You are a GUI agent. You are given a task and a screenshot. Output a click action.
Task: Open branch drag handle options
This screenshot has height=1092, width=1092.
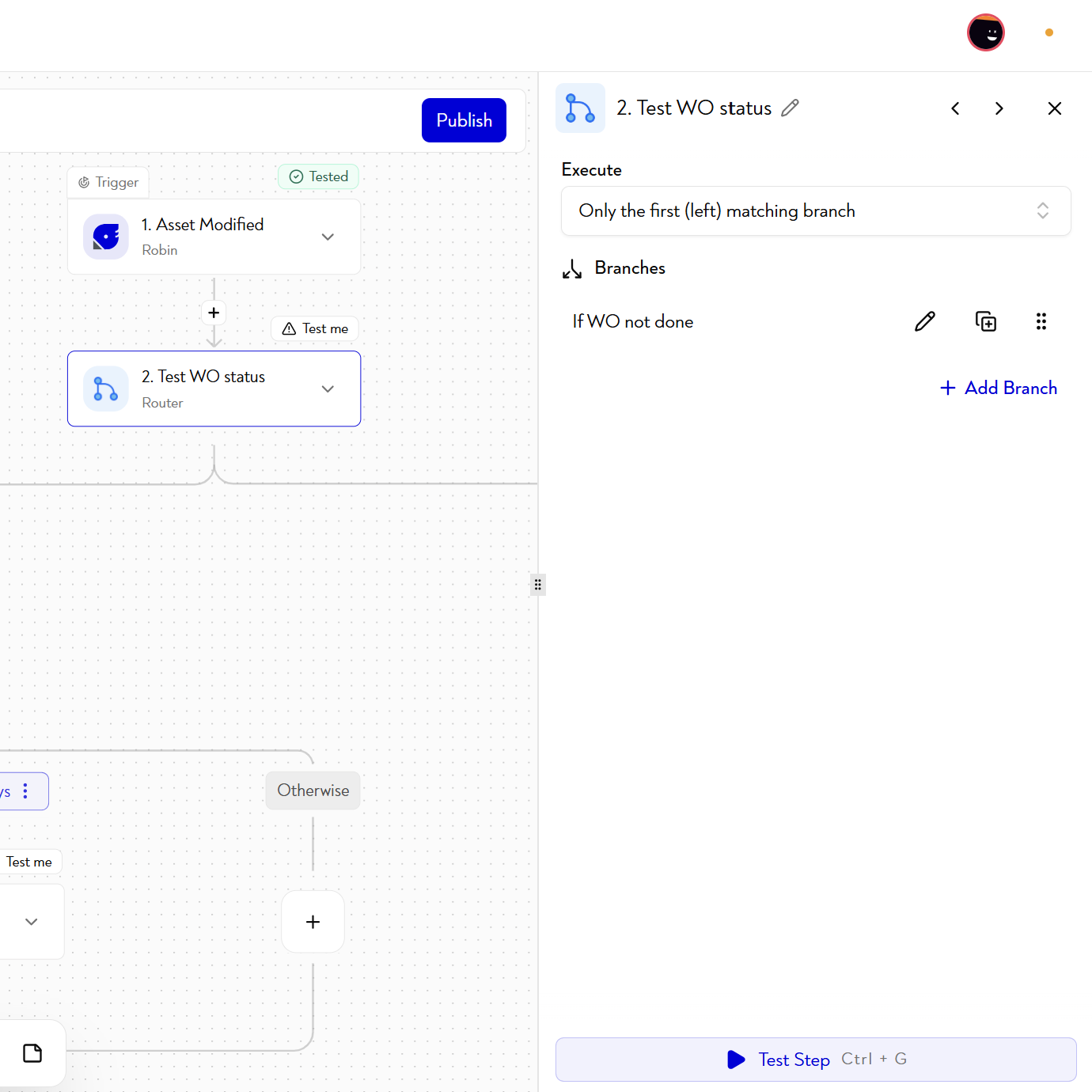tap(1041, 321)
